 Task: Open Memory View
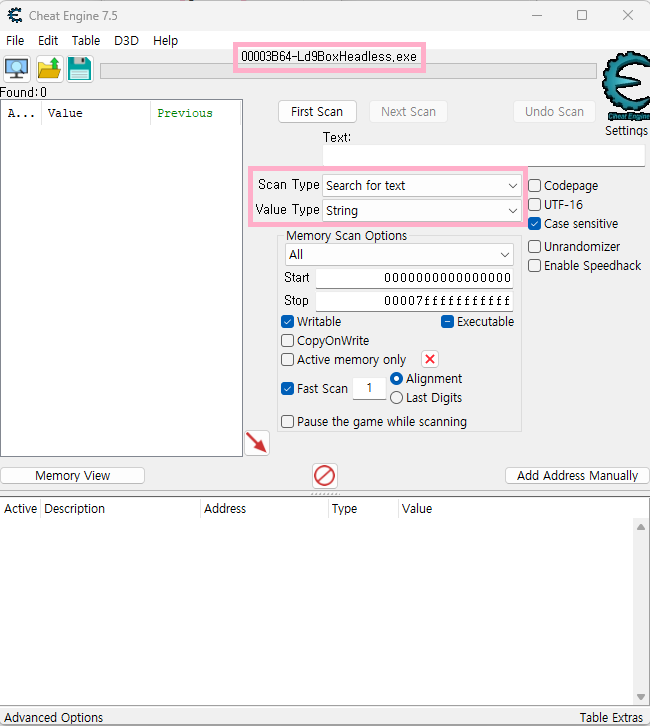coord(73,476)
